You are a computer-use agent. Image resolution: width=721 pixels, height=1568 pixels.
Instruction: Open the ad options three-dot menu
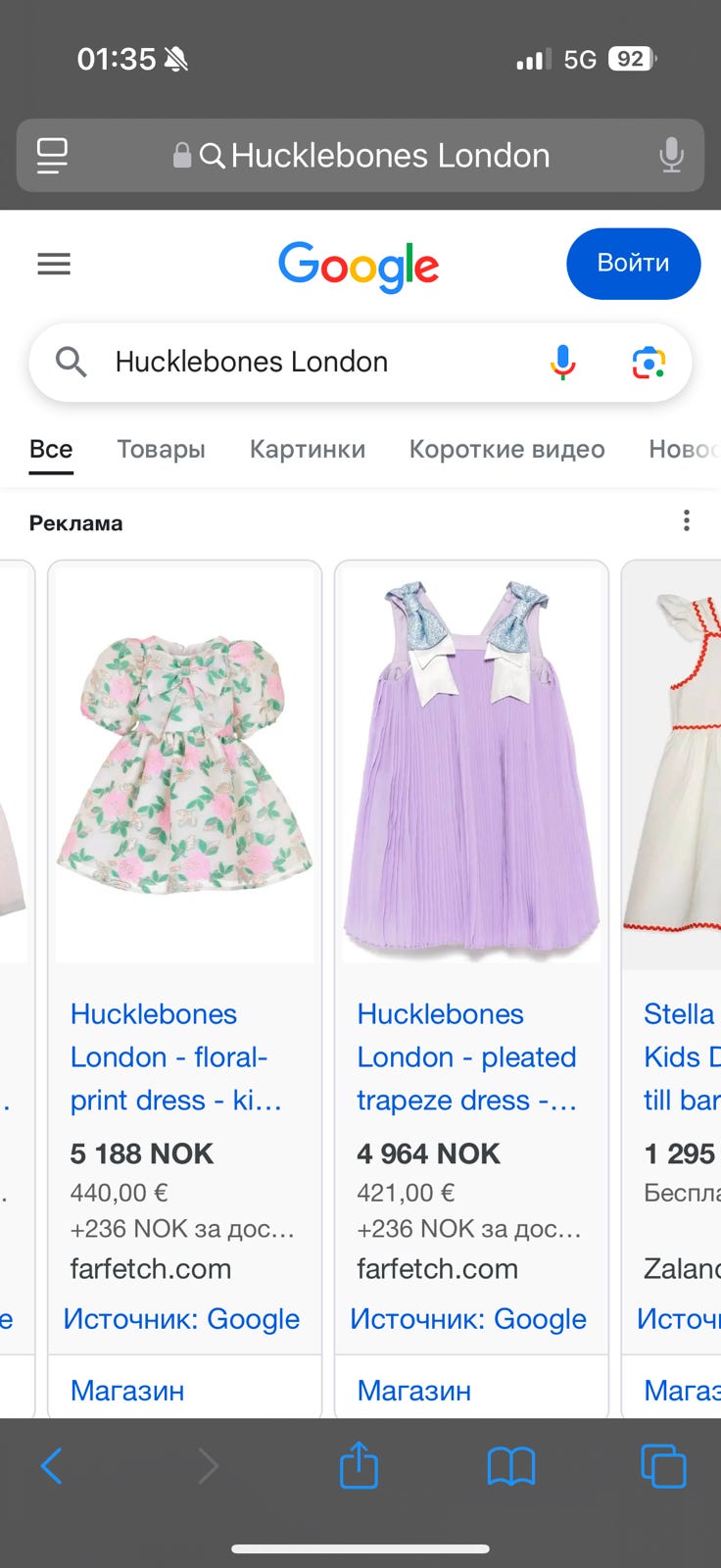[x=687, y=520]
